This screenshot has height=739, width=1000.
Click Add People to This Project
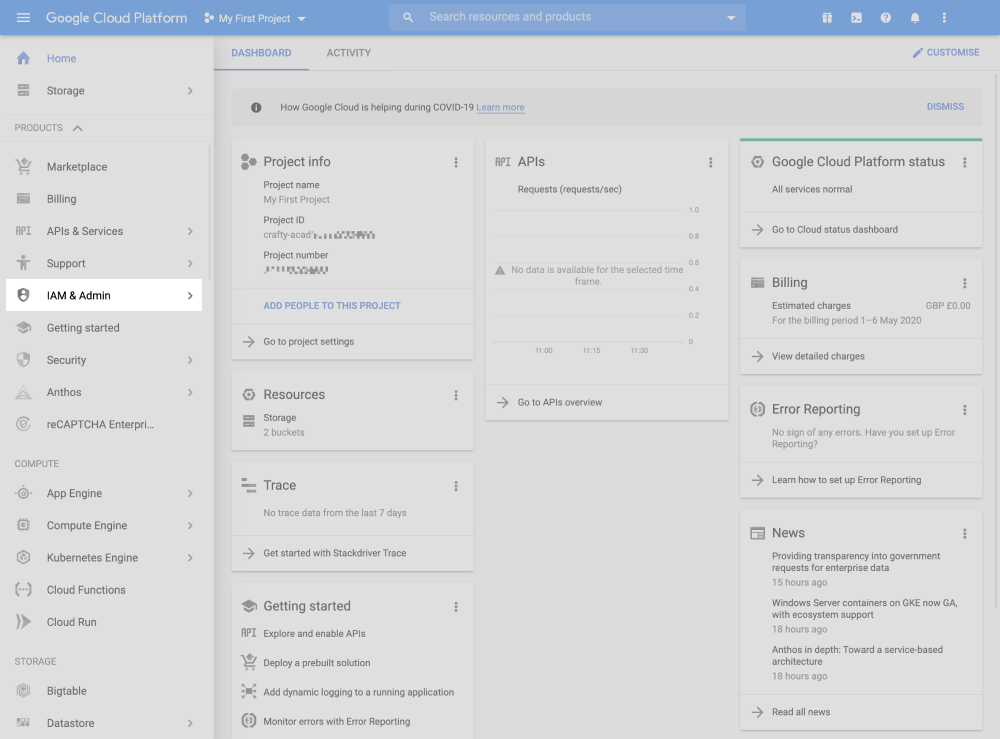(332, 306)
